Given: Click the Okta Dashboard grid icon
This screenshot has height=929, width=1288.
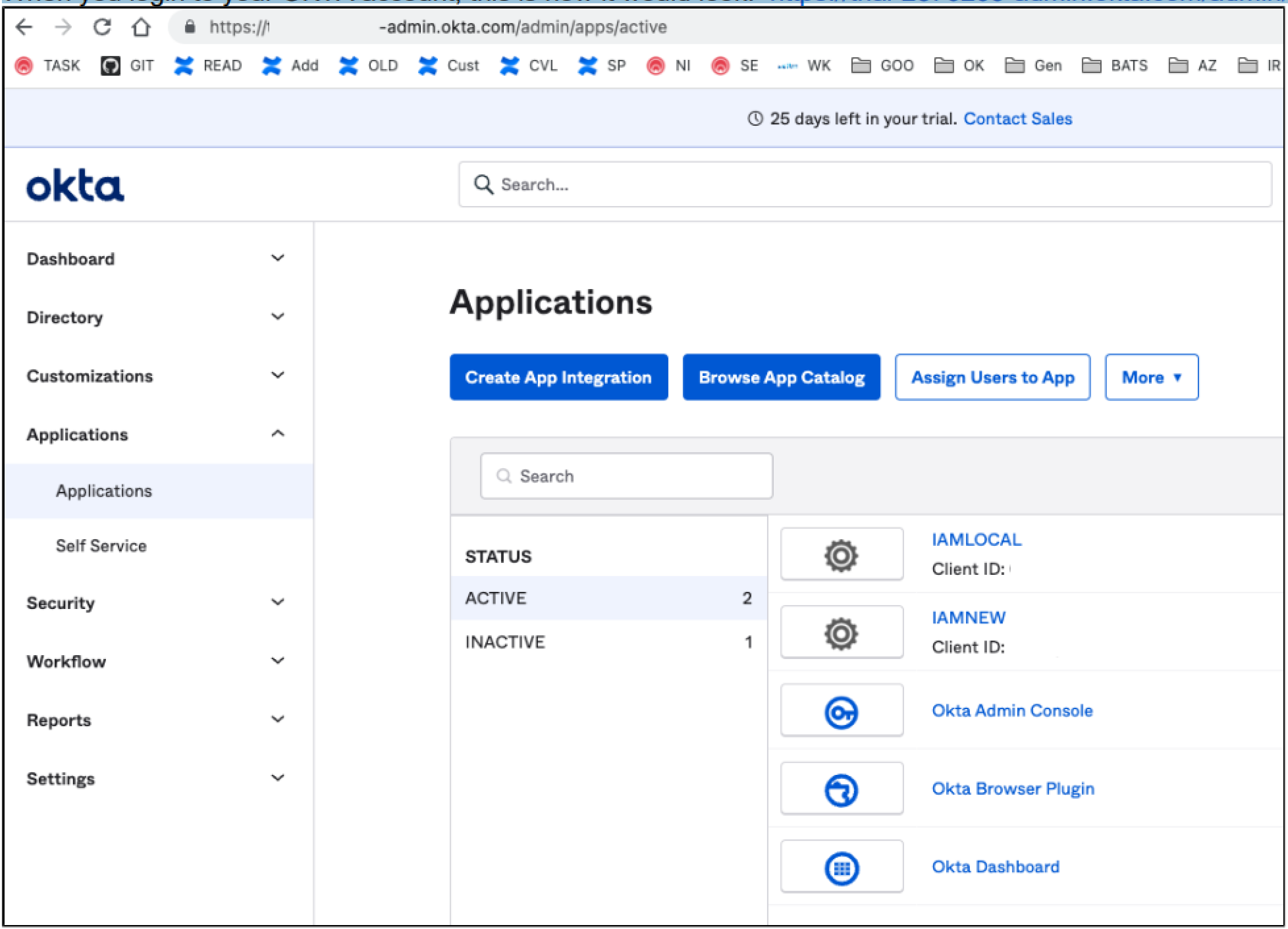Looking at the screenshot, I should (841, 868).
